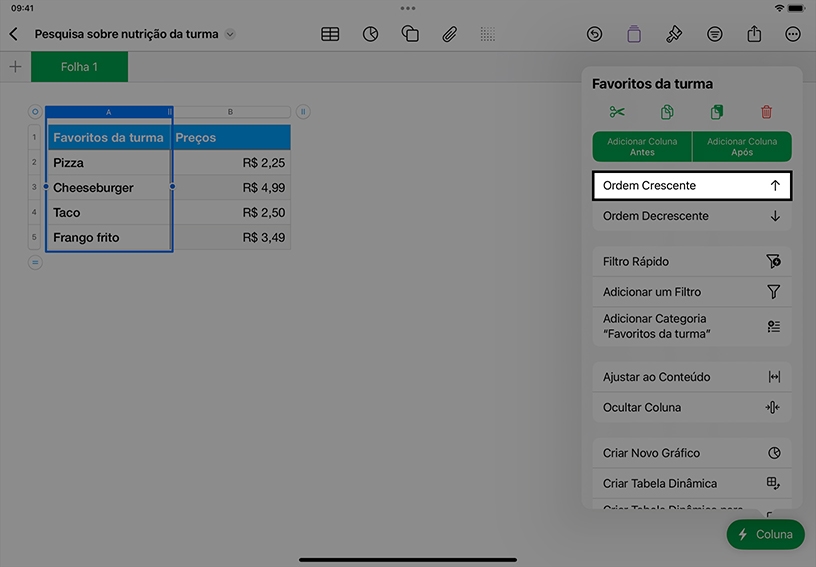Image resolution: width=816 pixels, height=567 pixels.
Task: Select the Pizza cell
Action: click(x=109, y=163)
